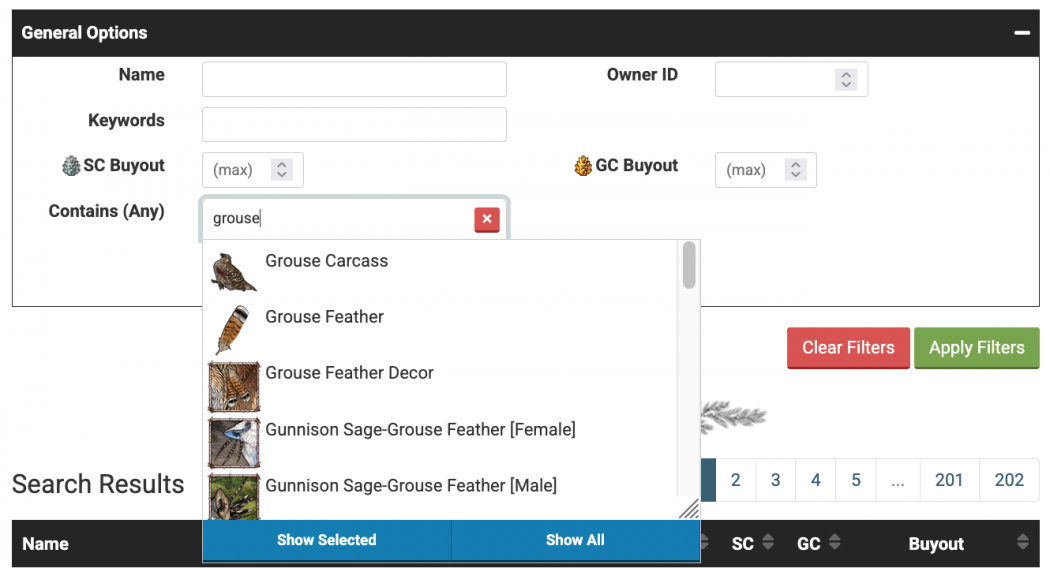Click the Grouse Carcass item icon

tap(234, 272)
